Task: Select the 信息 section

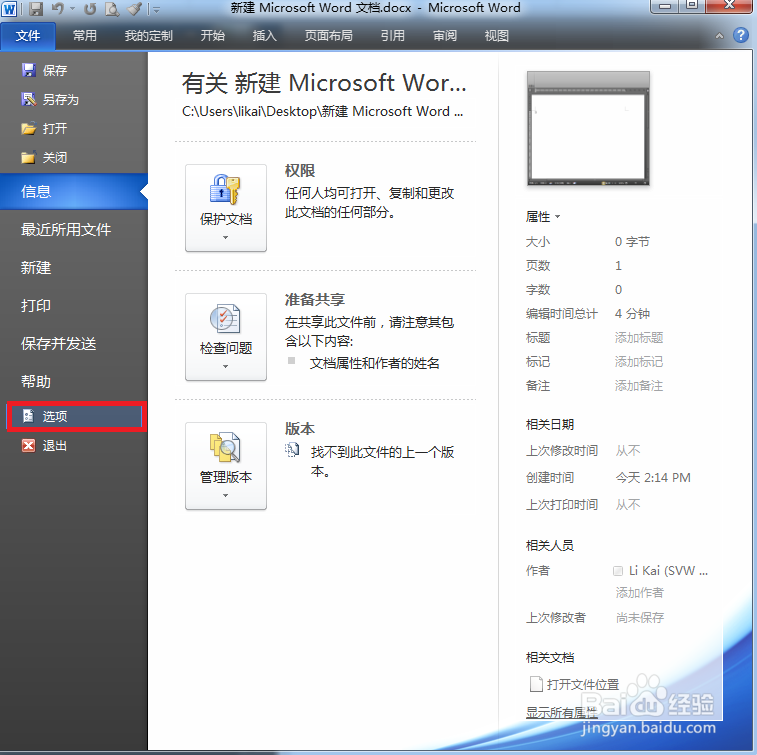Action: coord(74,192)
